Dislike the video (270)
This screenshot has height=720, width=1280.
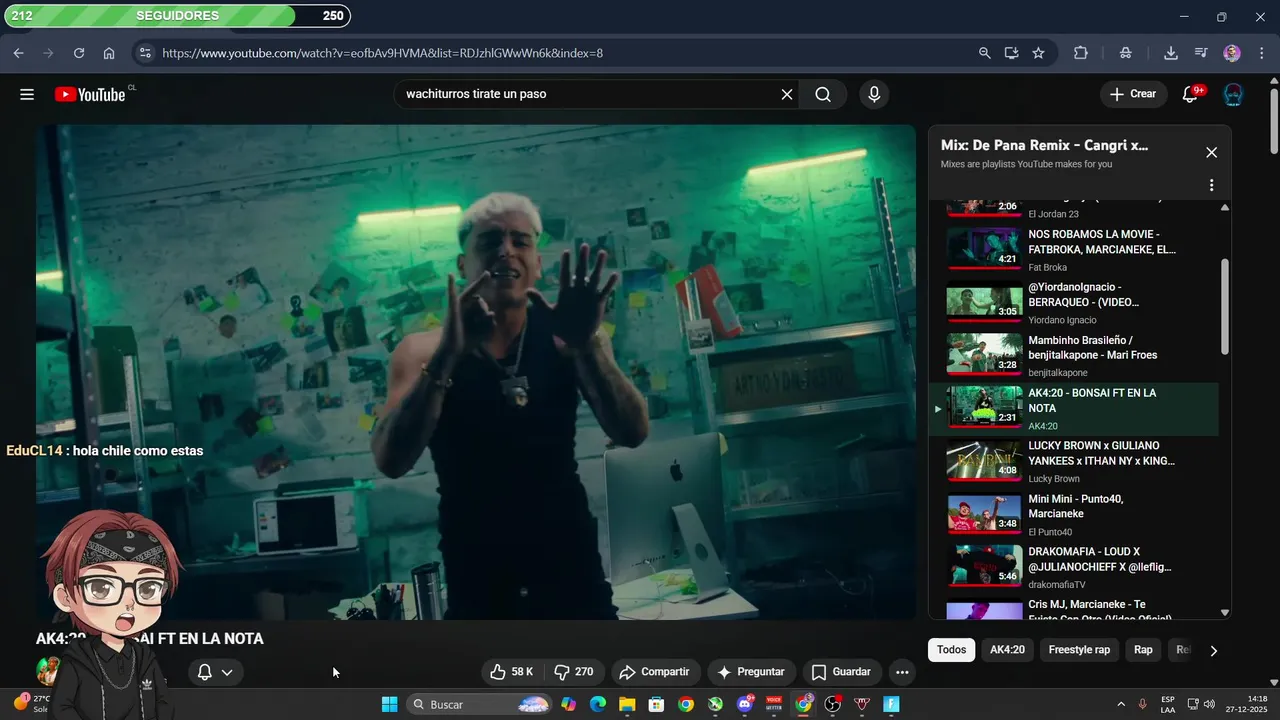click(574, 672)
